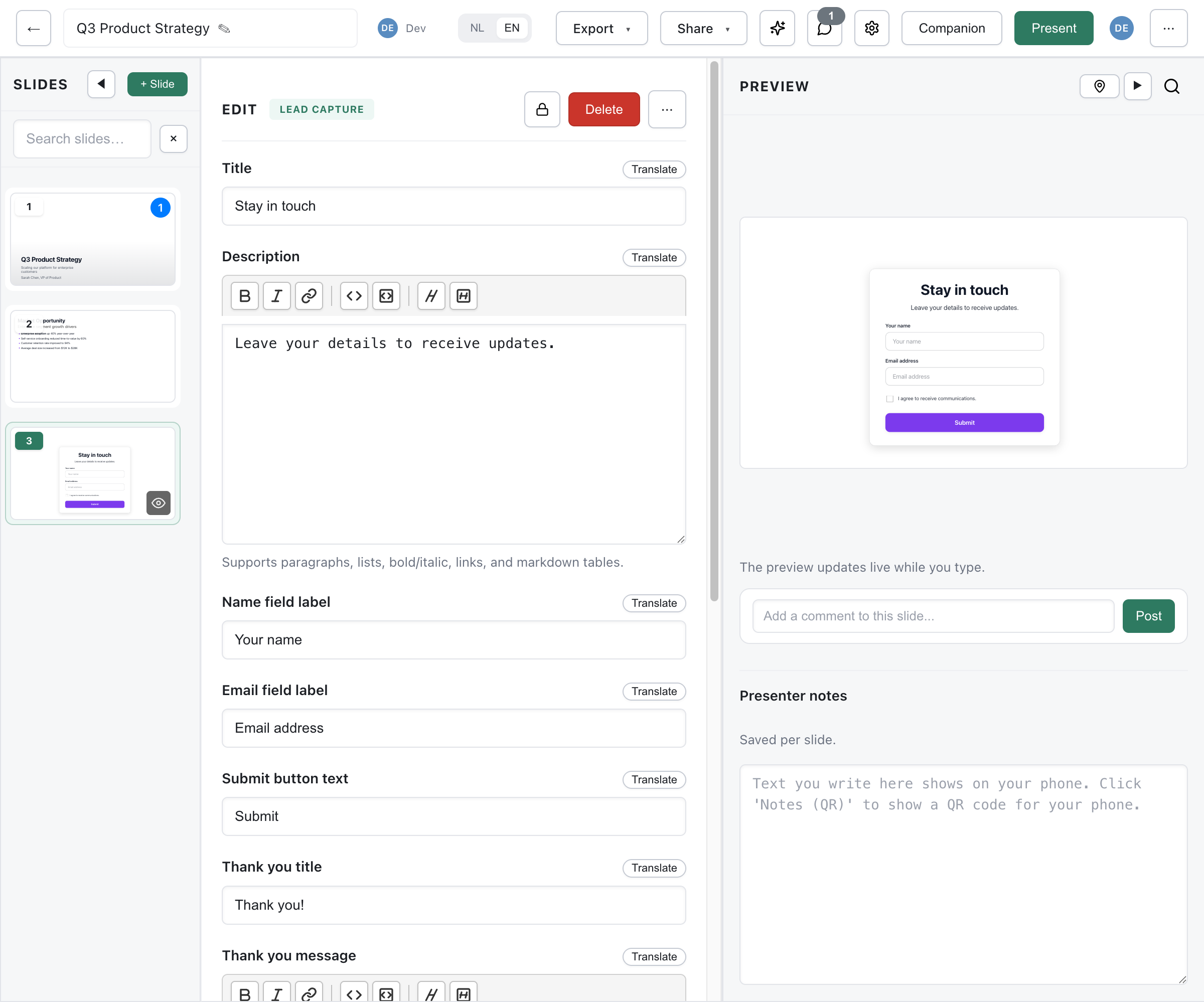This screenshot has height=1002, width=1204.
Task: Lock the slide with padlock button
Action: point(542,109)
